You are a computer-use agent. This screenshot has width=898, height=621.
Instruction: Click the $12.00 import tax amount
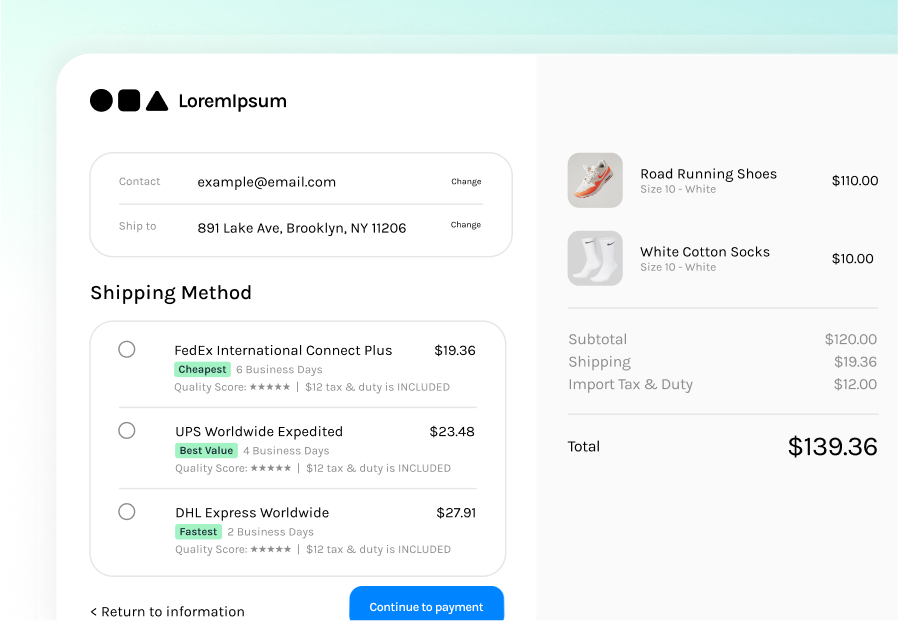[x=855, y=384]
